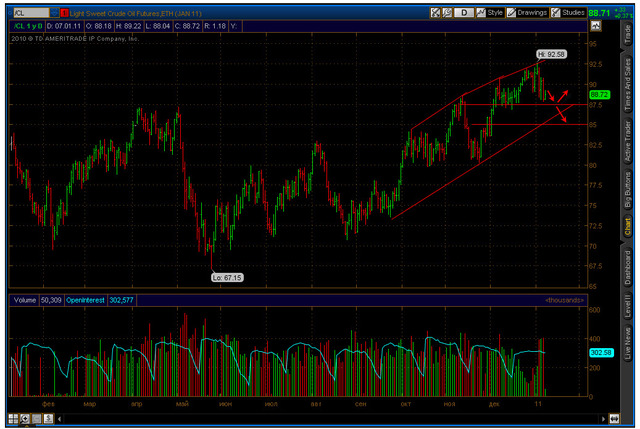
Task: Open the Studies menu
Action: click(568, 13)
